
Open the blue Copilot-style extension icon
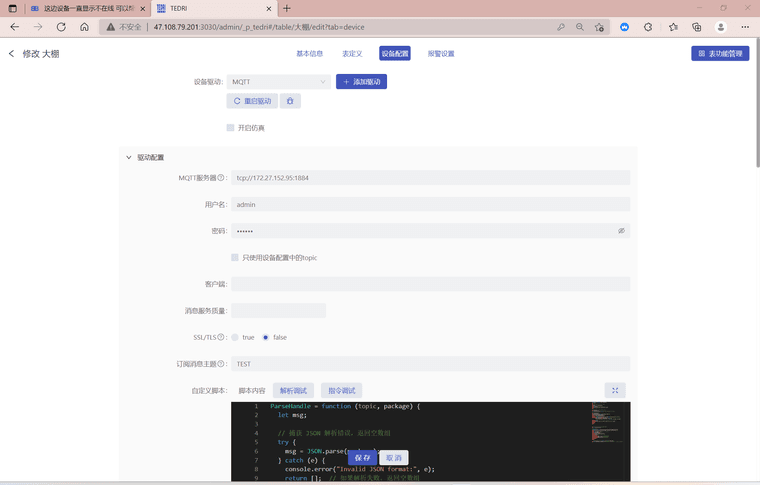pos(624,27)
